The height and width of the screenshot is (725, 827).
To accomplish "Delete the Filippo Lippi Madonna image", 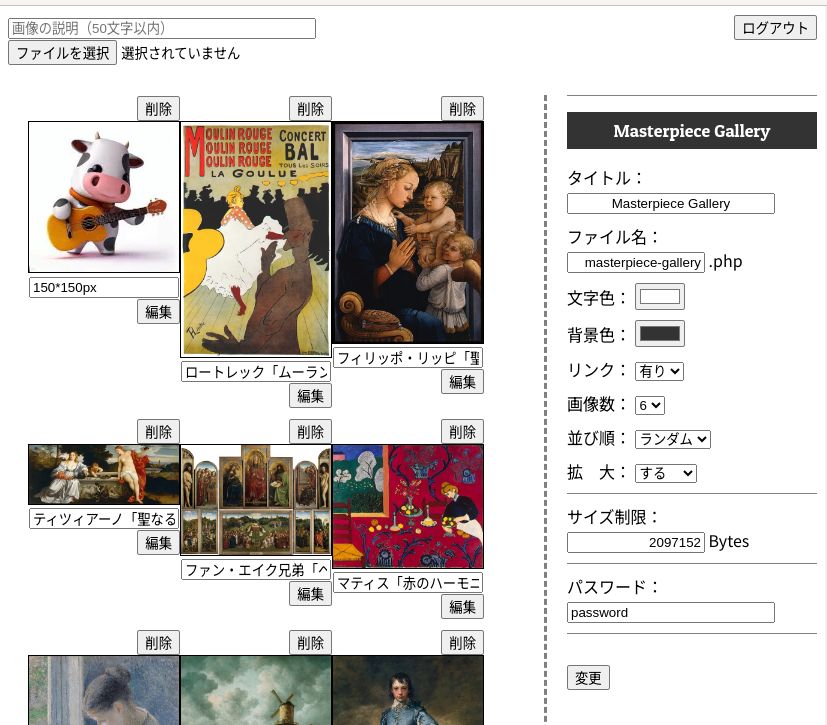I will click(x=462, y=109).
